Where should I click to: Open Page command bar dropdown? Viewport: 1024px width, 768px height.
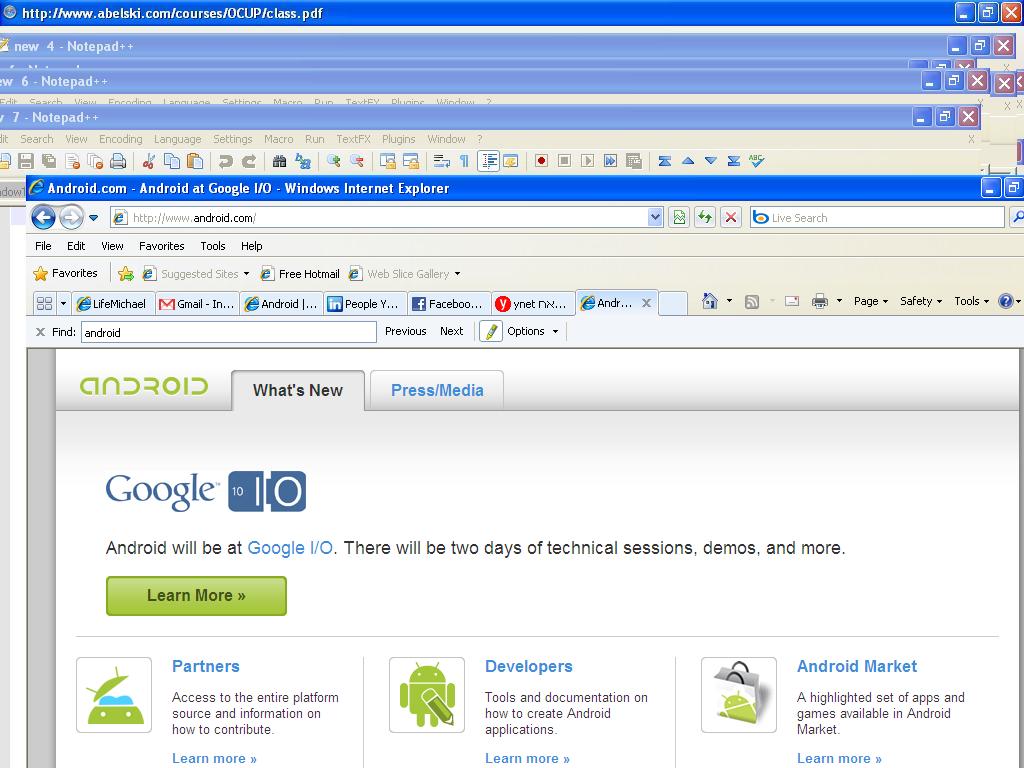coord(871,301)
